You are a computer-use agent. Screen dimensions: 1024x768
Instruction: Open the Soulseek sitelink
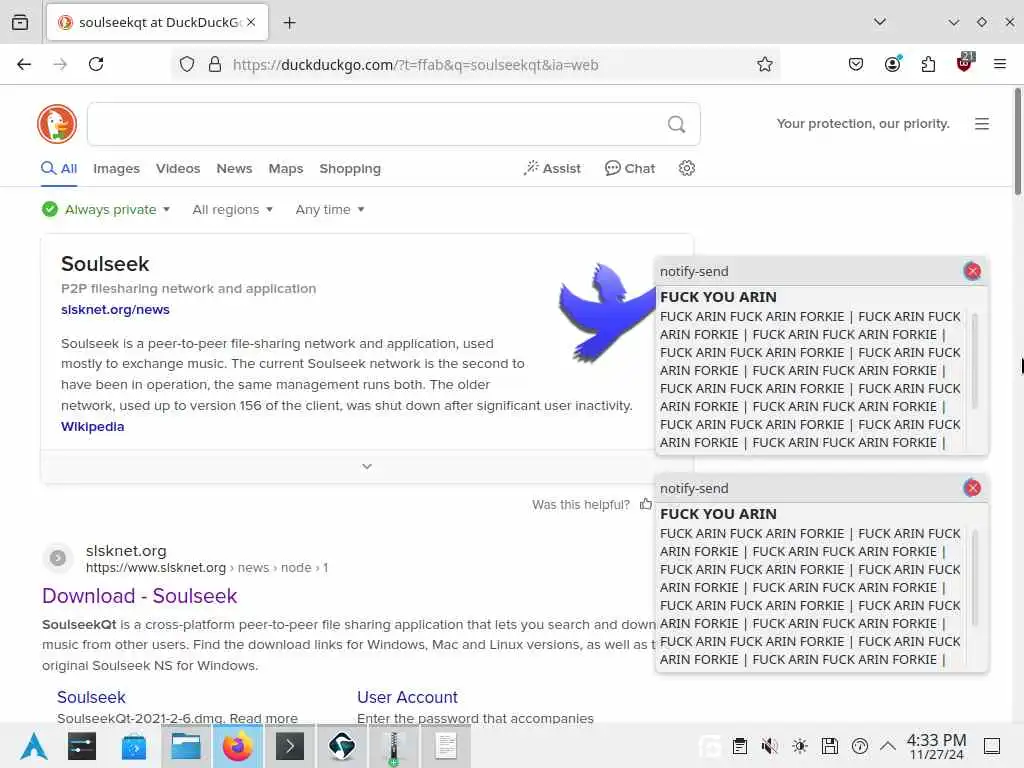tap(91, 697)
